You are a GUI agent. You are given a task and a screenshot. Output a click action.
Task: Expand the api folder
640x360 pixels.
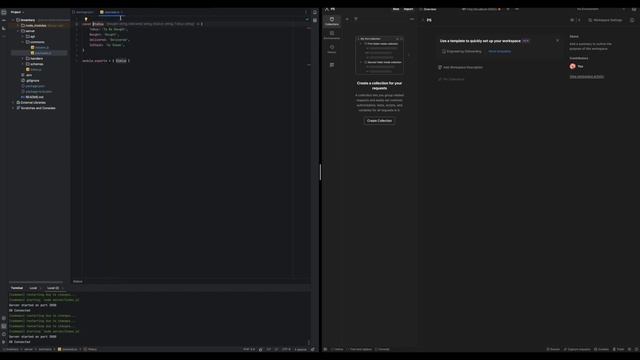(x=23, y=36)
